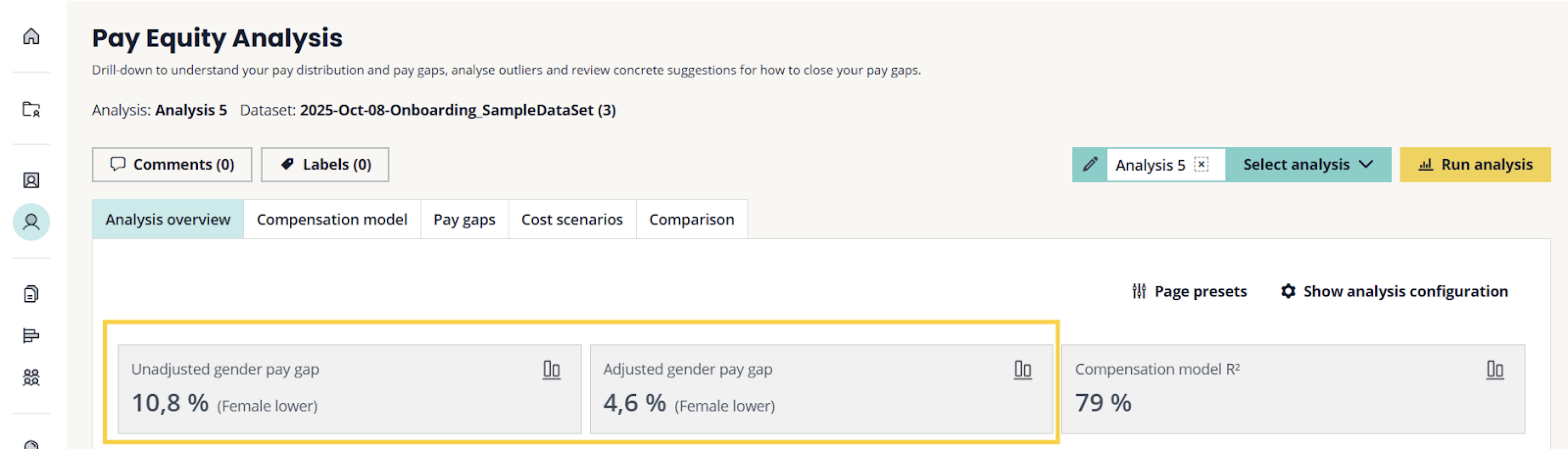1568x449 pixels.
Task: Click the pencil icon to rename analysis
Action: (x=1090, y=165)
